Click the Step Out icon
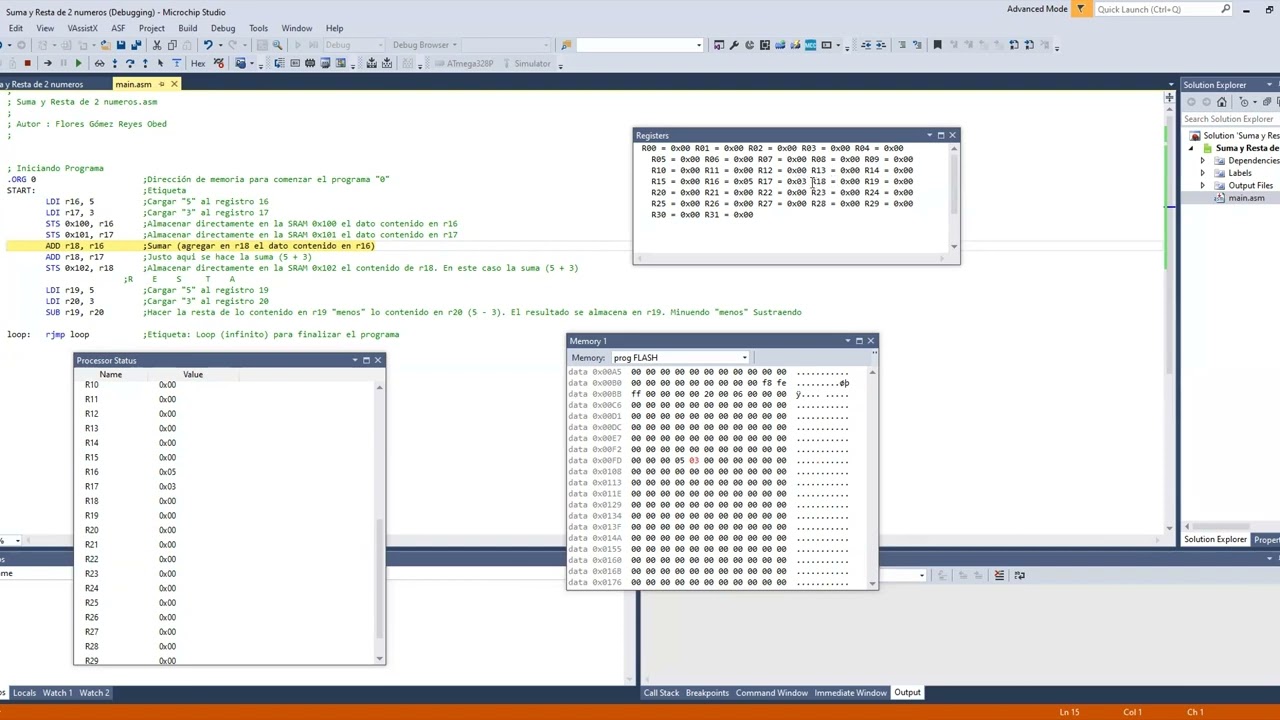This screenshot has width=1280, height=720. point(145,63)
